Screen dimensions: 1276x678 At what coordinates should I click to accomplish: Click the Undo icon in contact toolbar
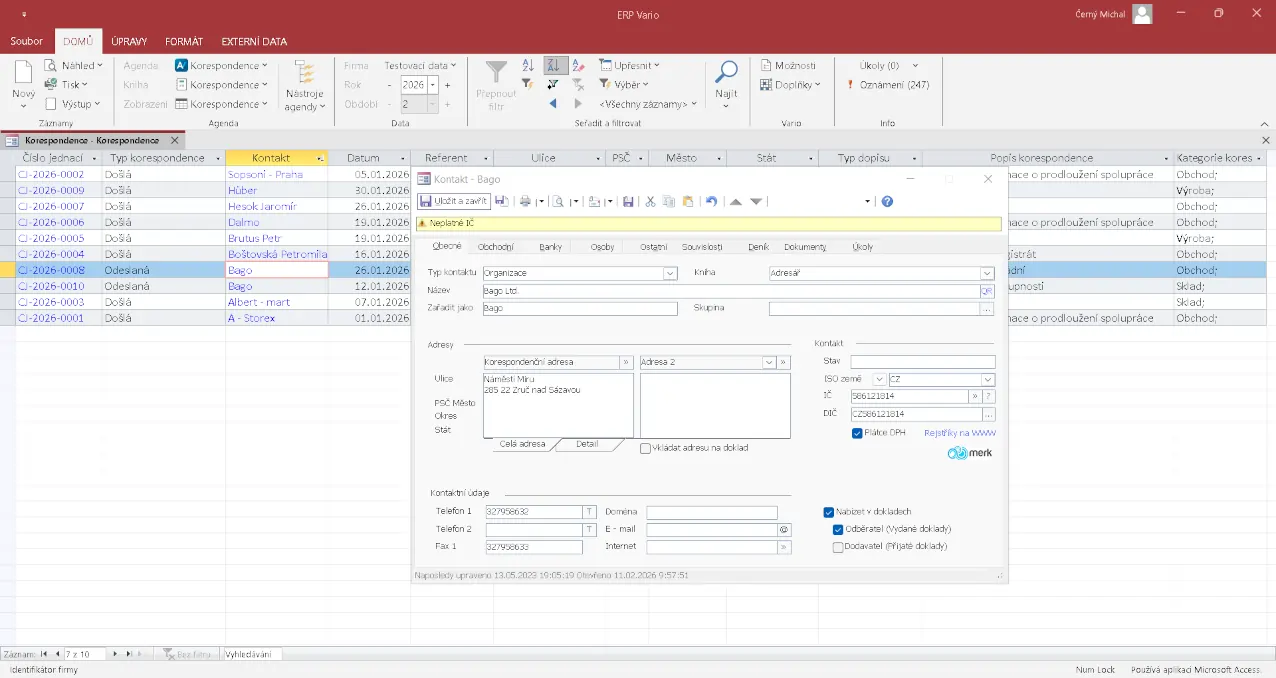(711, 201)
